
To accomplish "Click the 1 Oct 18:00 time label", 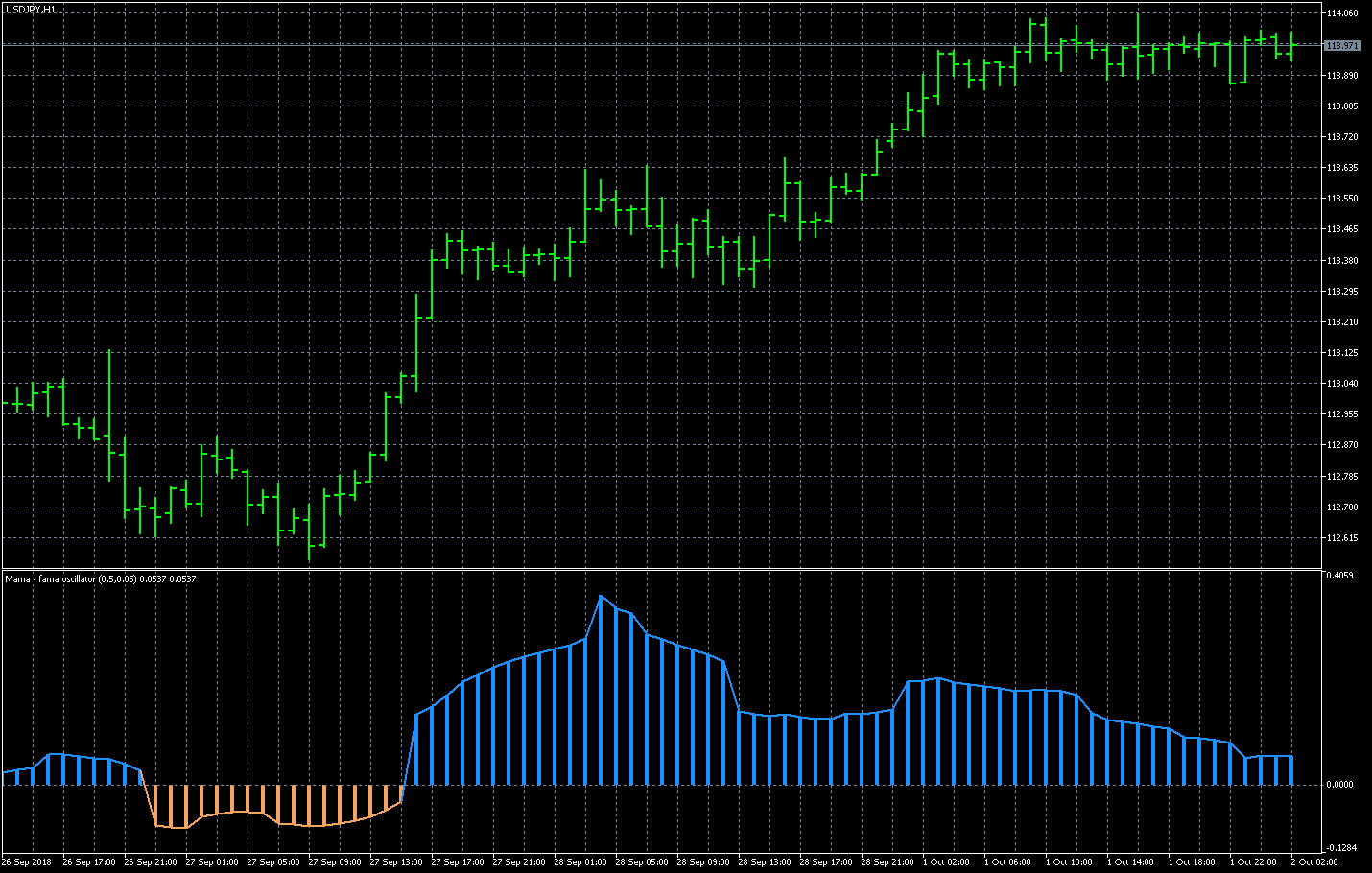I will [x=1193, y=862].
